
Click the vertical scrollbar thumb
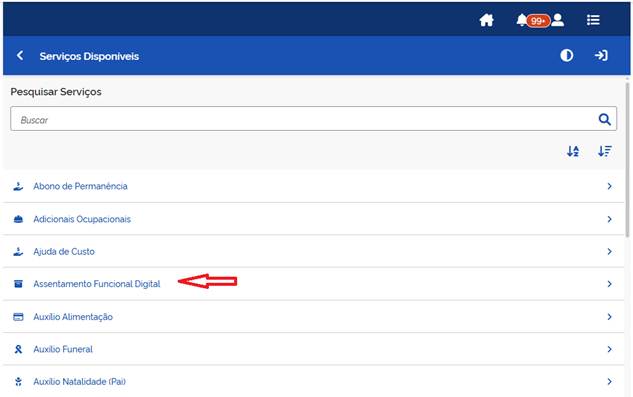(627, 160)
